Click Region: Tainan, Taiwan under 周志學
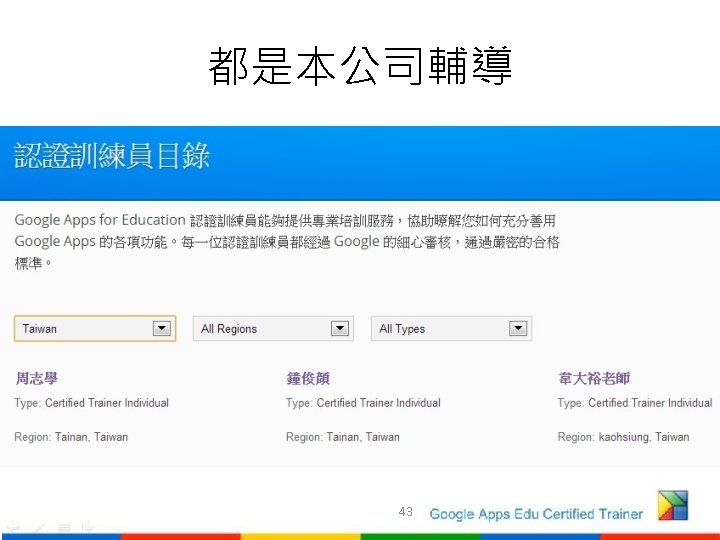Screen dimensions: 720x540 pyautogui.click(x=71, y=437)
